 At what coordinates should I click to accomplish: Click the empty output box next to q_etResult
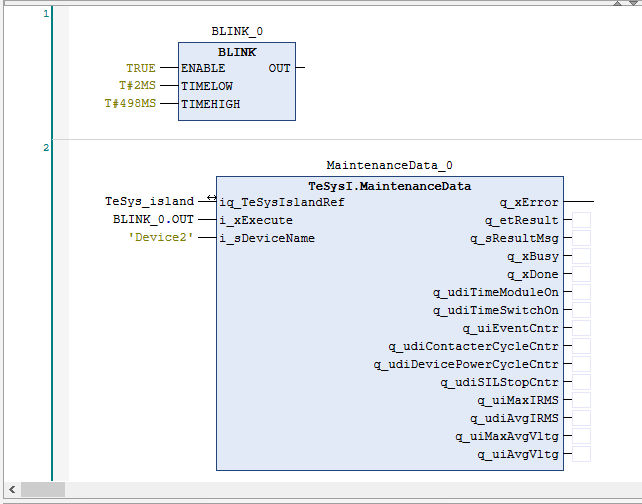tap(581, 220)
